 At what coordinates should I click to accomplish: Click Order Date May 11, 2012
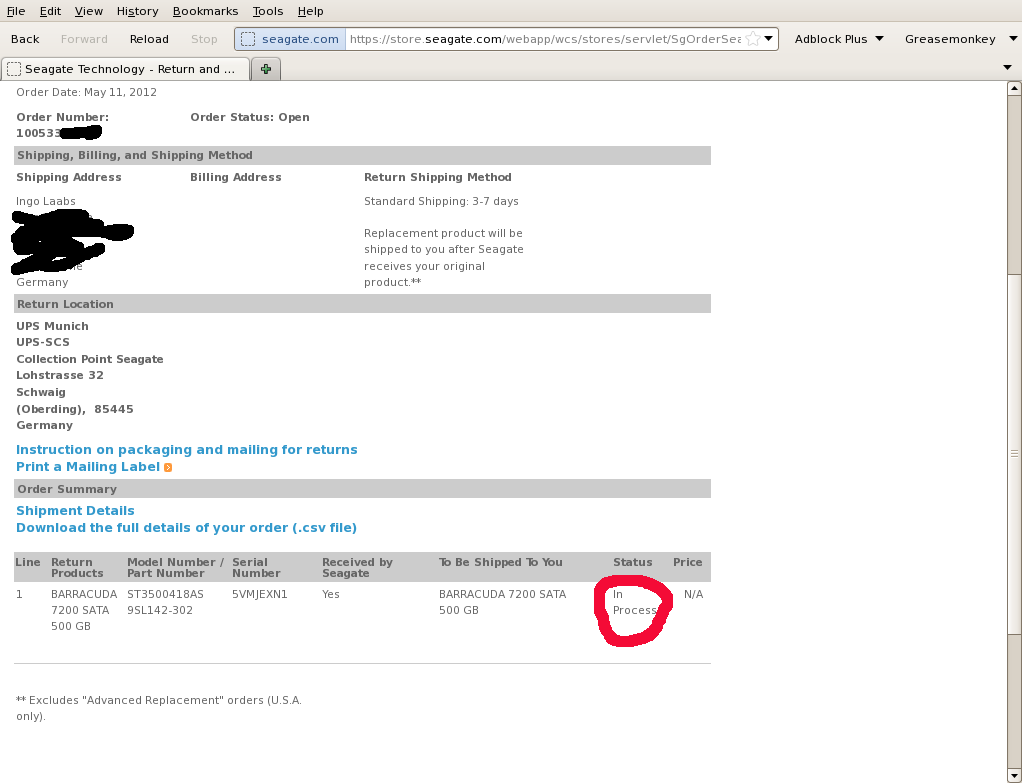(86, 92)
